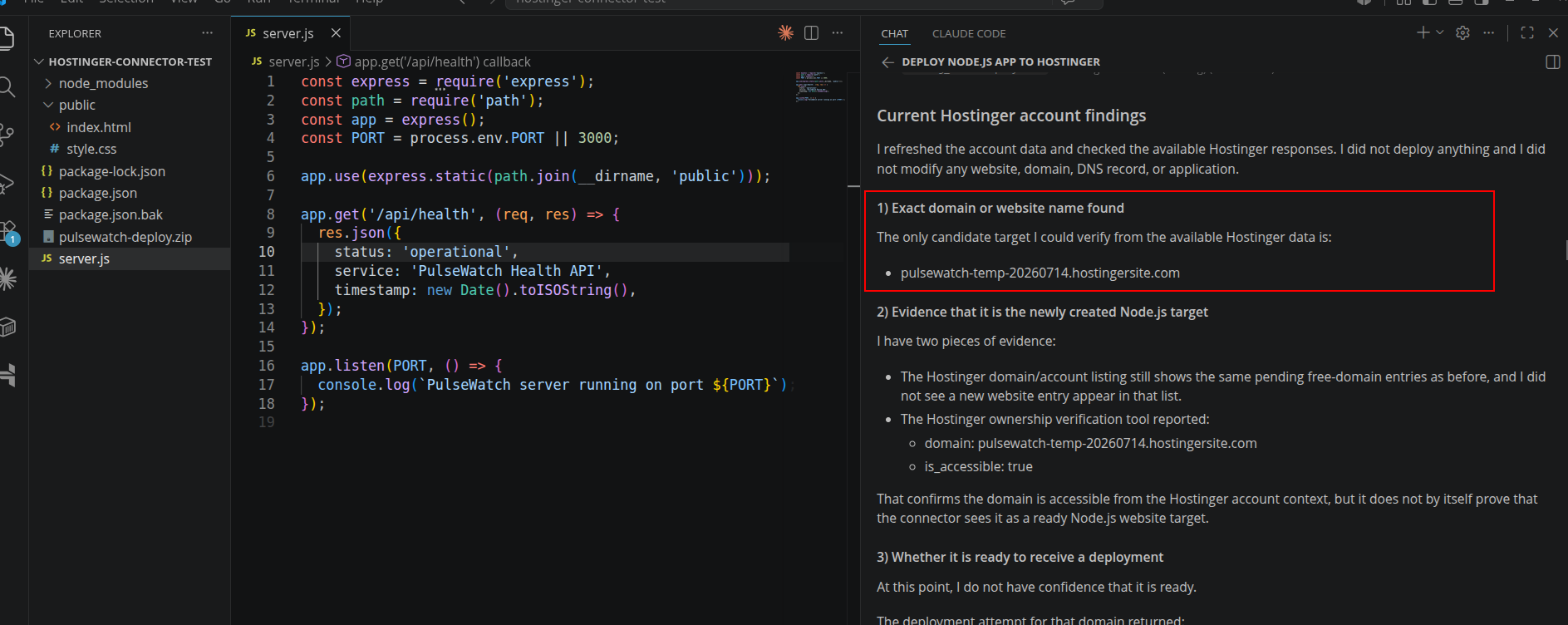Click server.js breadcrumb segment
This screenshot has height=625, width=1568.
tap(293, 62)
